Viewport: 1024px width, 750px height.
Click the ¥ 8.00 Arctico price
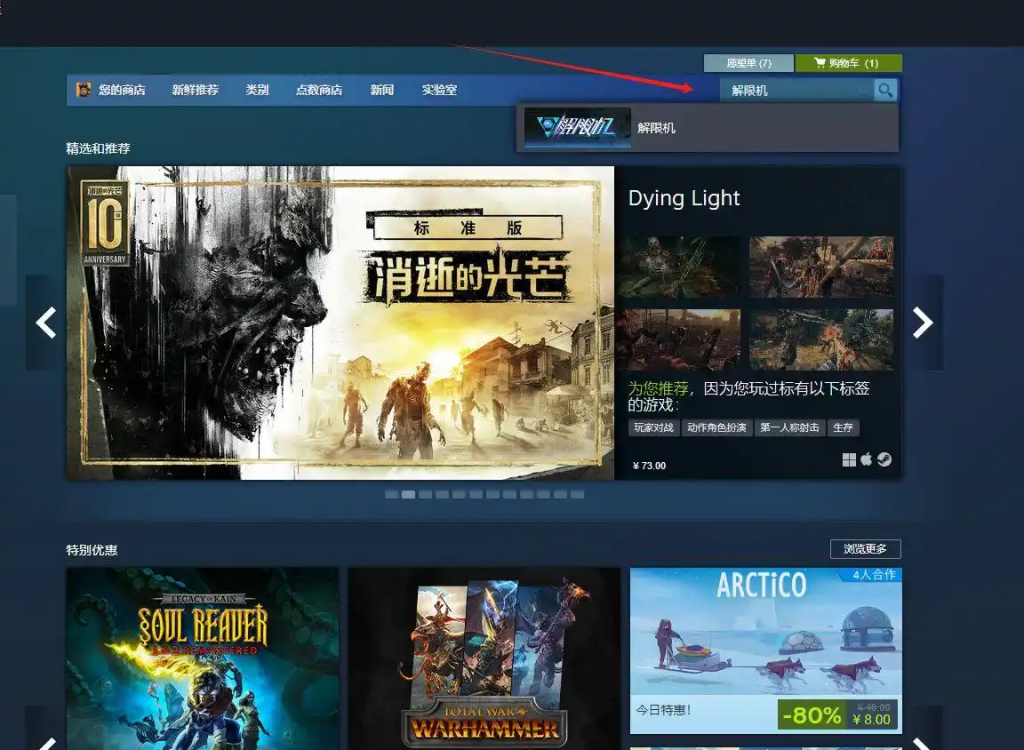click(x=872, y=720)
